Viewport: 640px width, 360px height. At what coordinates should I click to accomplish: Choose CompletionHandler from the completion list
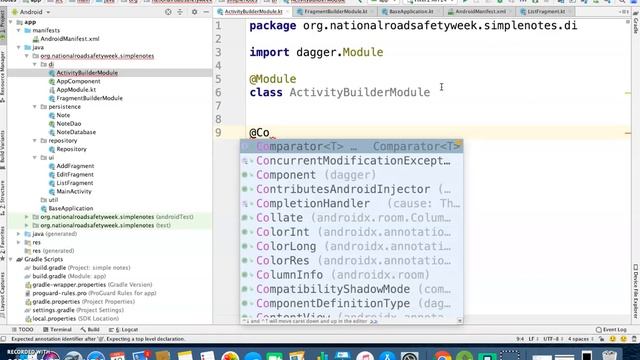(351, 204)
